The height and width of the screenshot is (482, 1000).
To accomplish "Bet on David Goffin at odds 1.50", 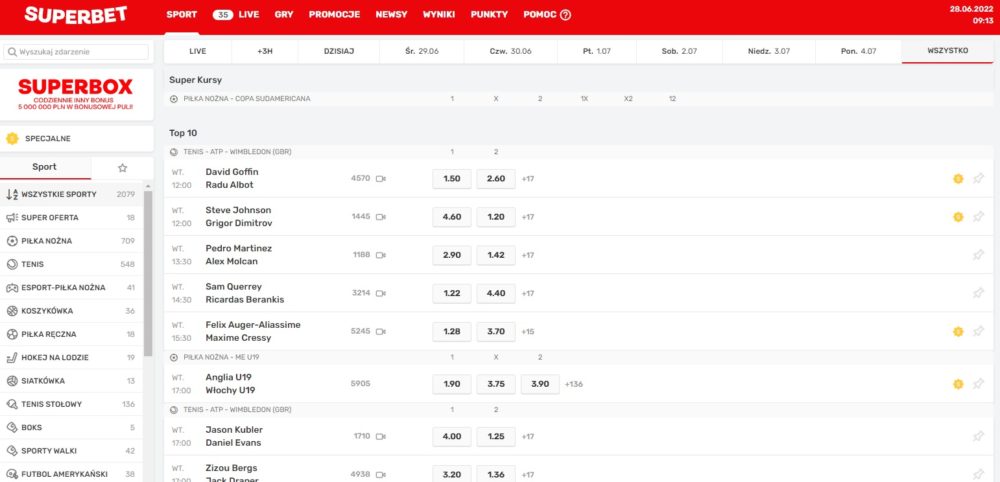I will pos(452,179).
